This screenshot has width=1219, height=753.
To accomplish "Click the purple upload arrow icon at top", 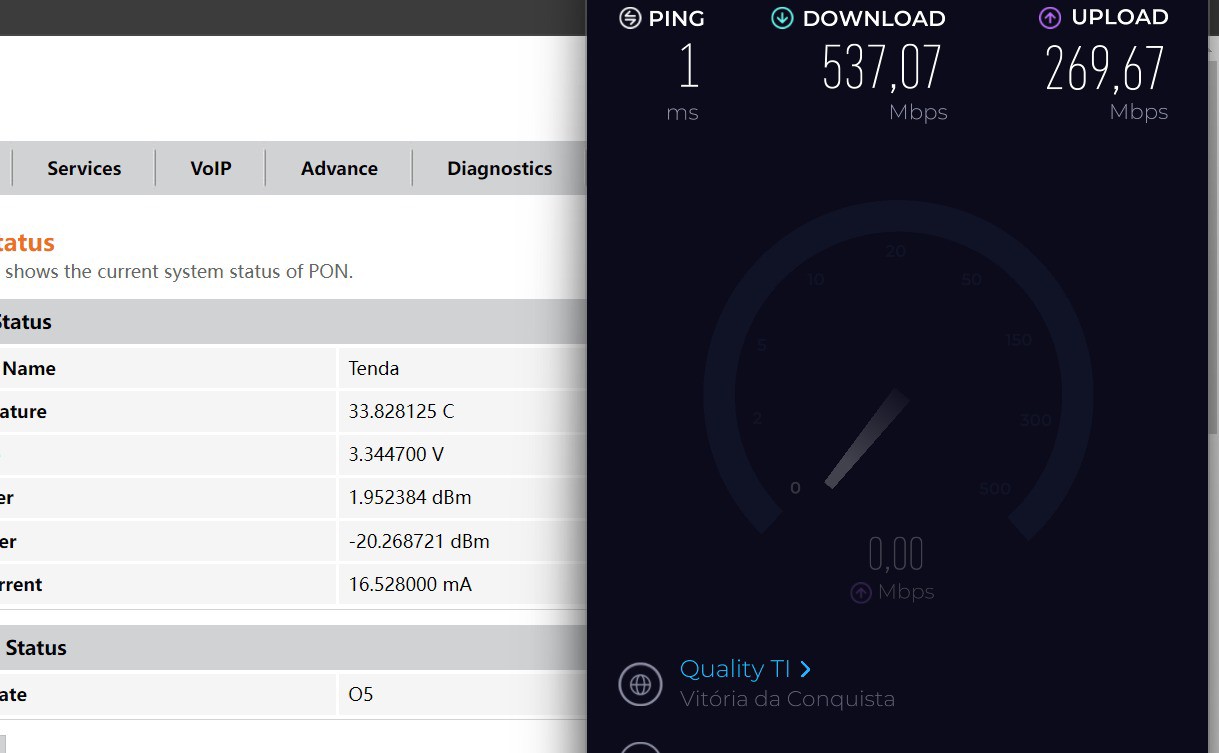I will pyautogui.click(x=1049, y=18).
